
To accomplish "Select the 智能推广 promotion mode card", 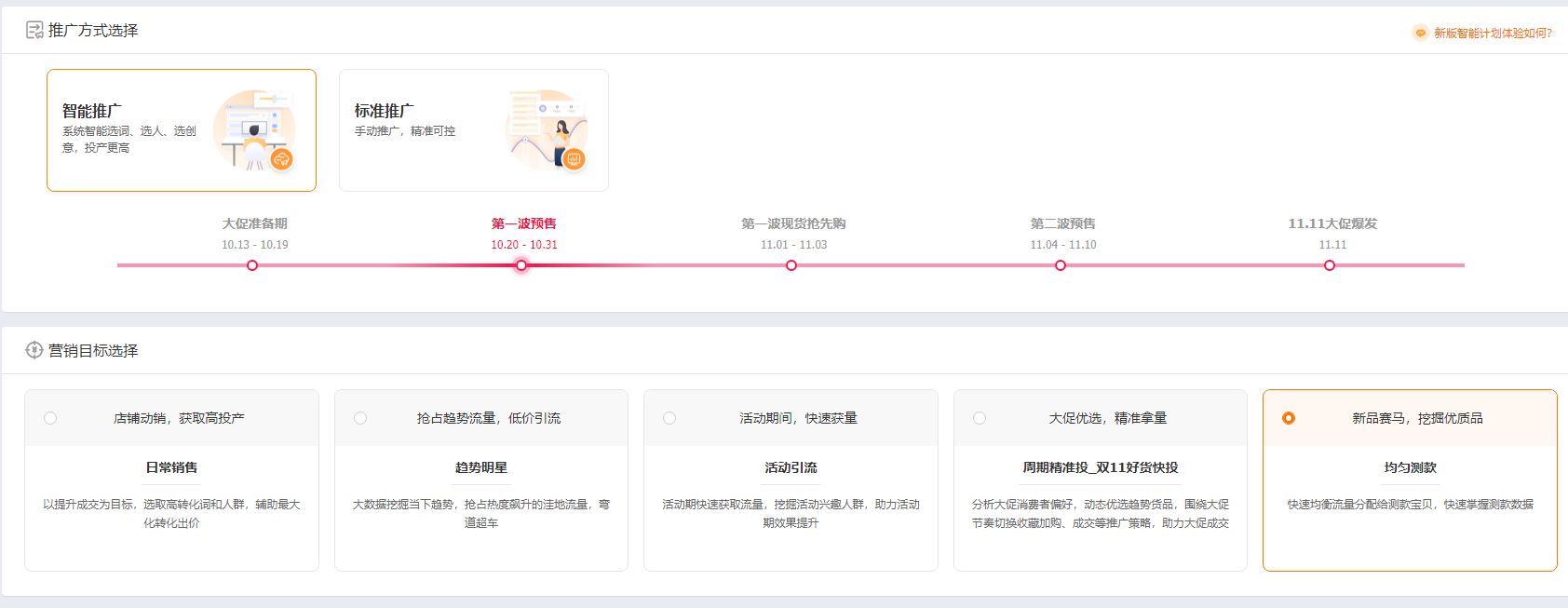I will click(x=128, y=129).
